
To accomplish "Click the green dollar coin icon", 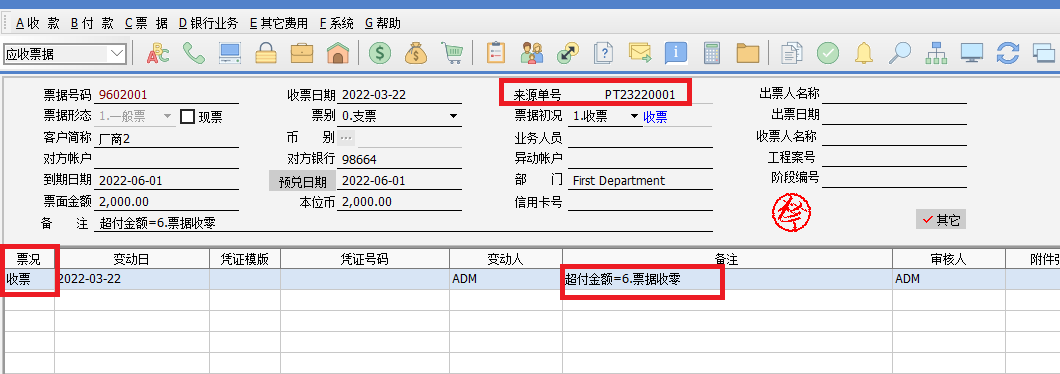I will click(x=380, y=53).
